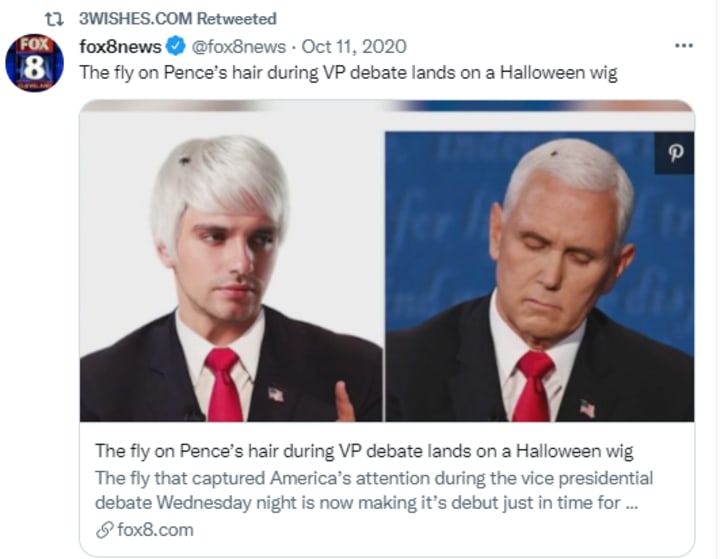Click the chain link icon beside fox8.com
The height and width of the screenshot is (559, 720).
coord(104,530)
